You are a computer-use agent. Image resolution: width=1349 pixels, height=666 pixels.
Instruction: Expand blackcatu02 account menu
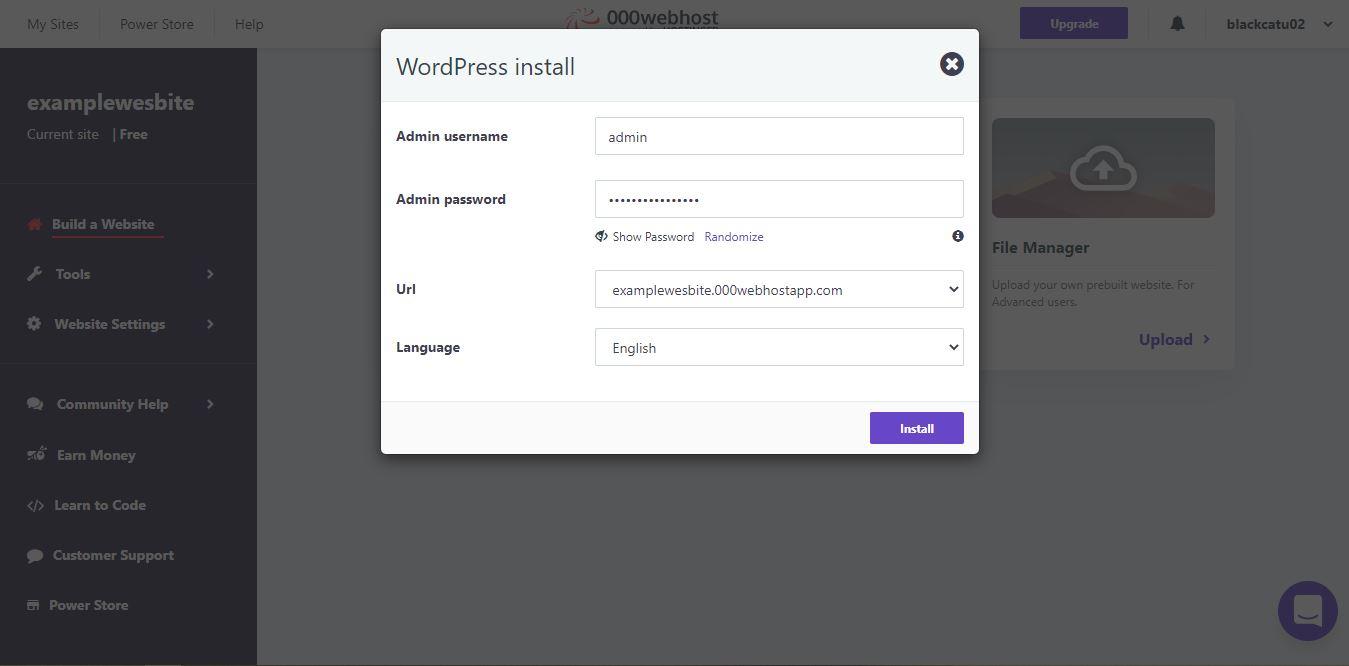click(x=1279, y=24)
